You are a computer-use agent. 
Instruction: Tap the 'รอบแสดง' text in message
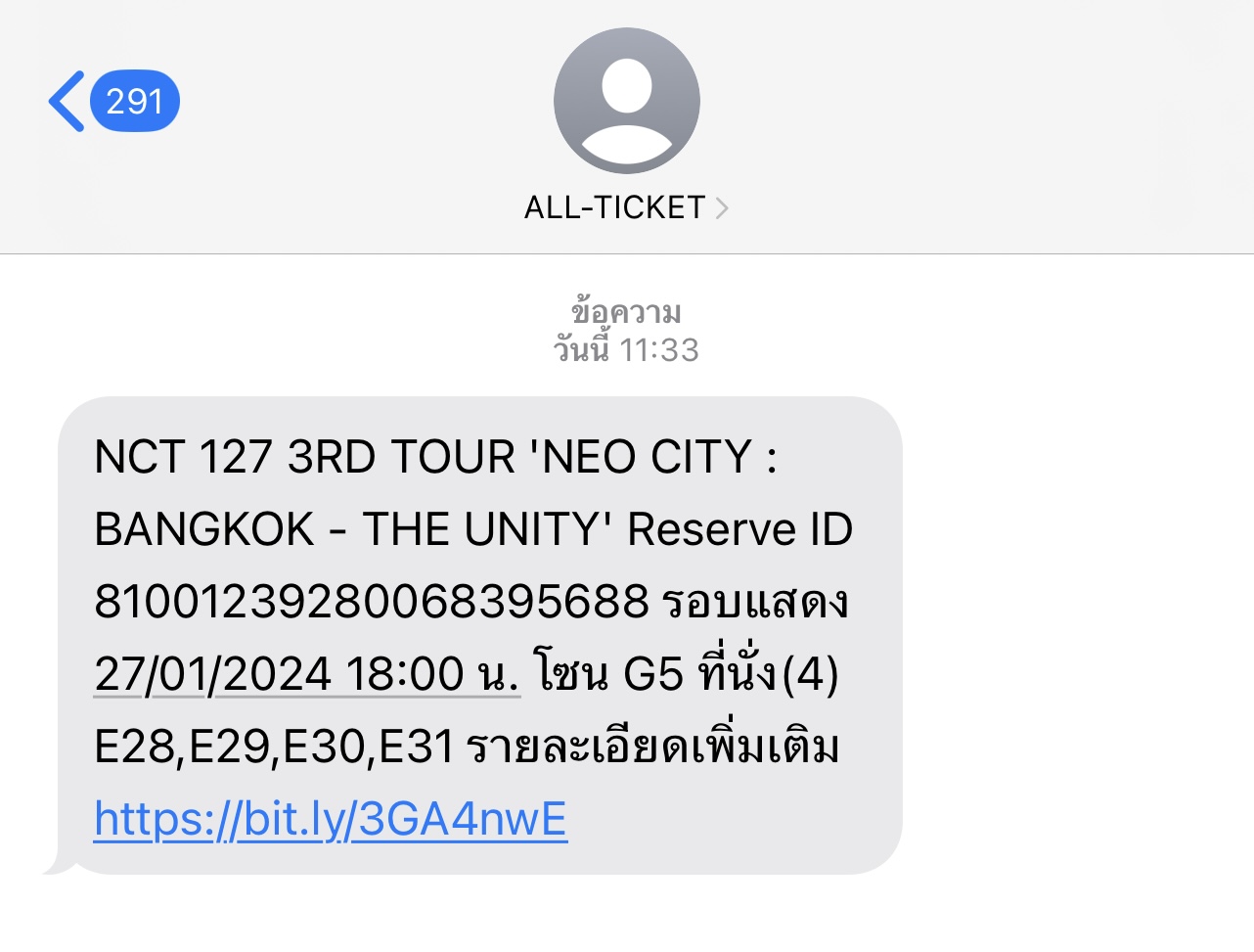click(x=756, y=602)
